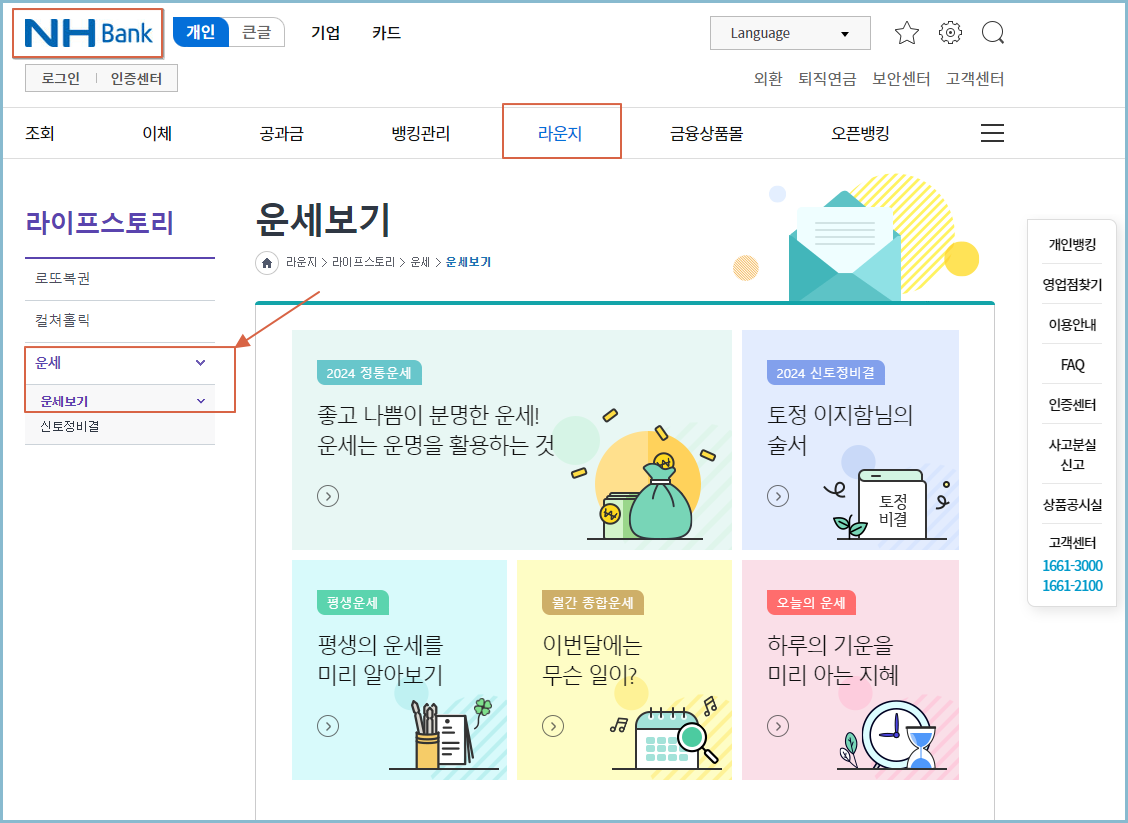Image resolution: width=1128 pixels, height=823 pixels.
Task: Click the home icon in the breadcrumb
Action: 266,262
